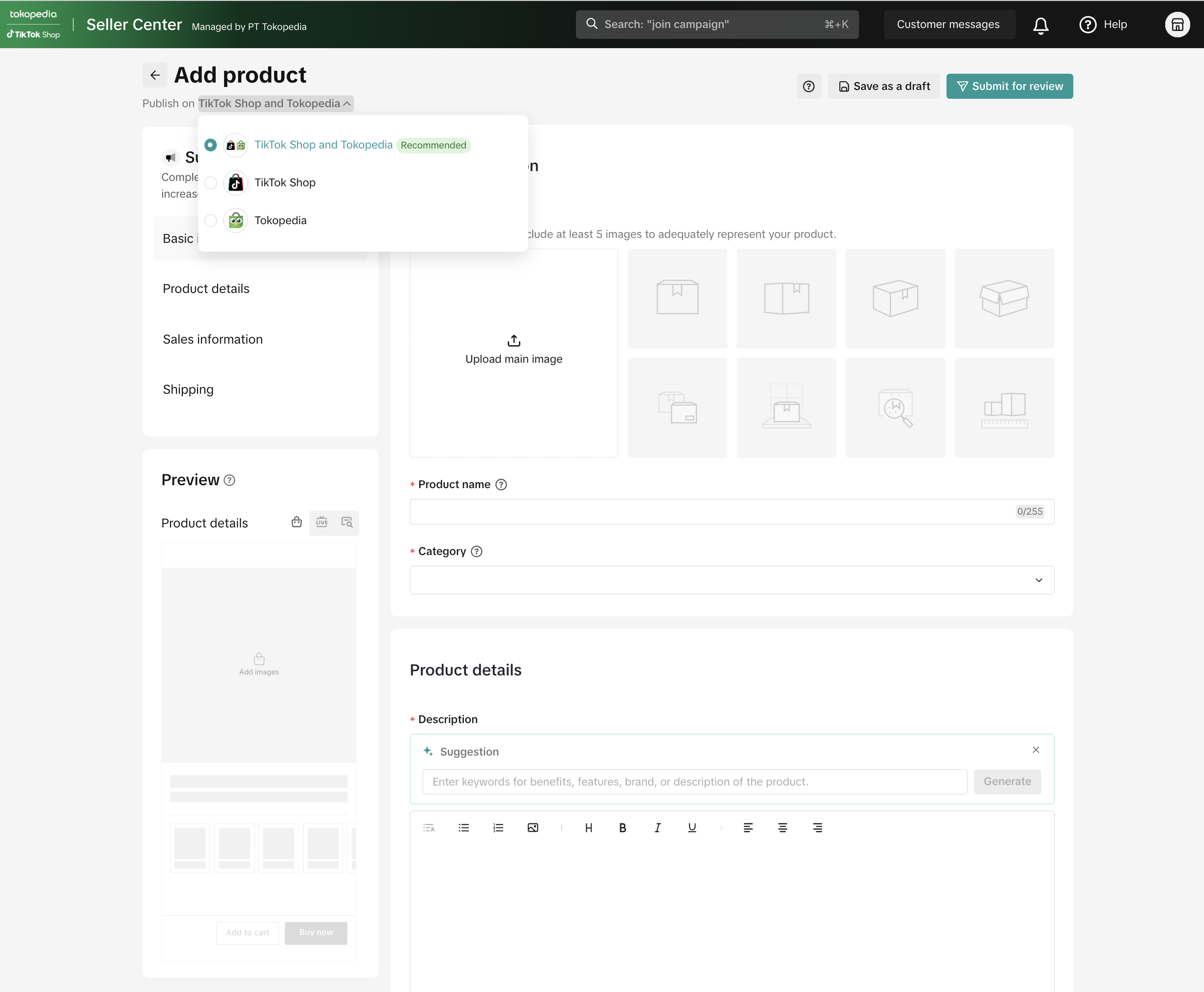Click the italic formatting icon
The height and width of the screenshot is (992, 1204).
(658, 827)
